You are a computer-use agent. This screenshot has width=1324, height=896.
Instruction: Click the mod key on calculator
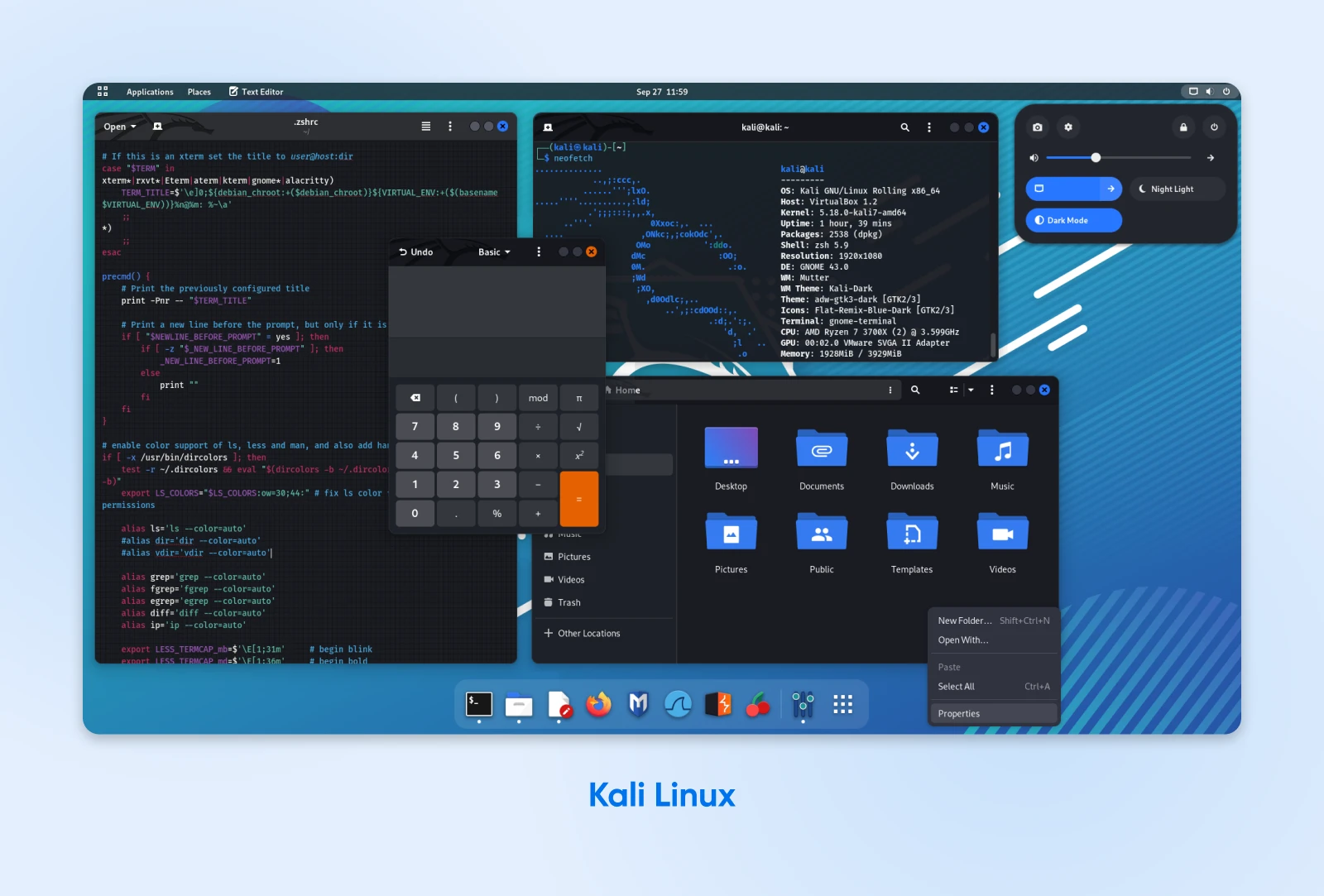[539, 398]
